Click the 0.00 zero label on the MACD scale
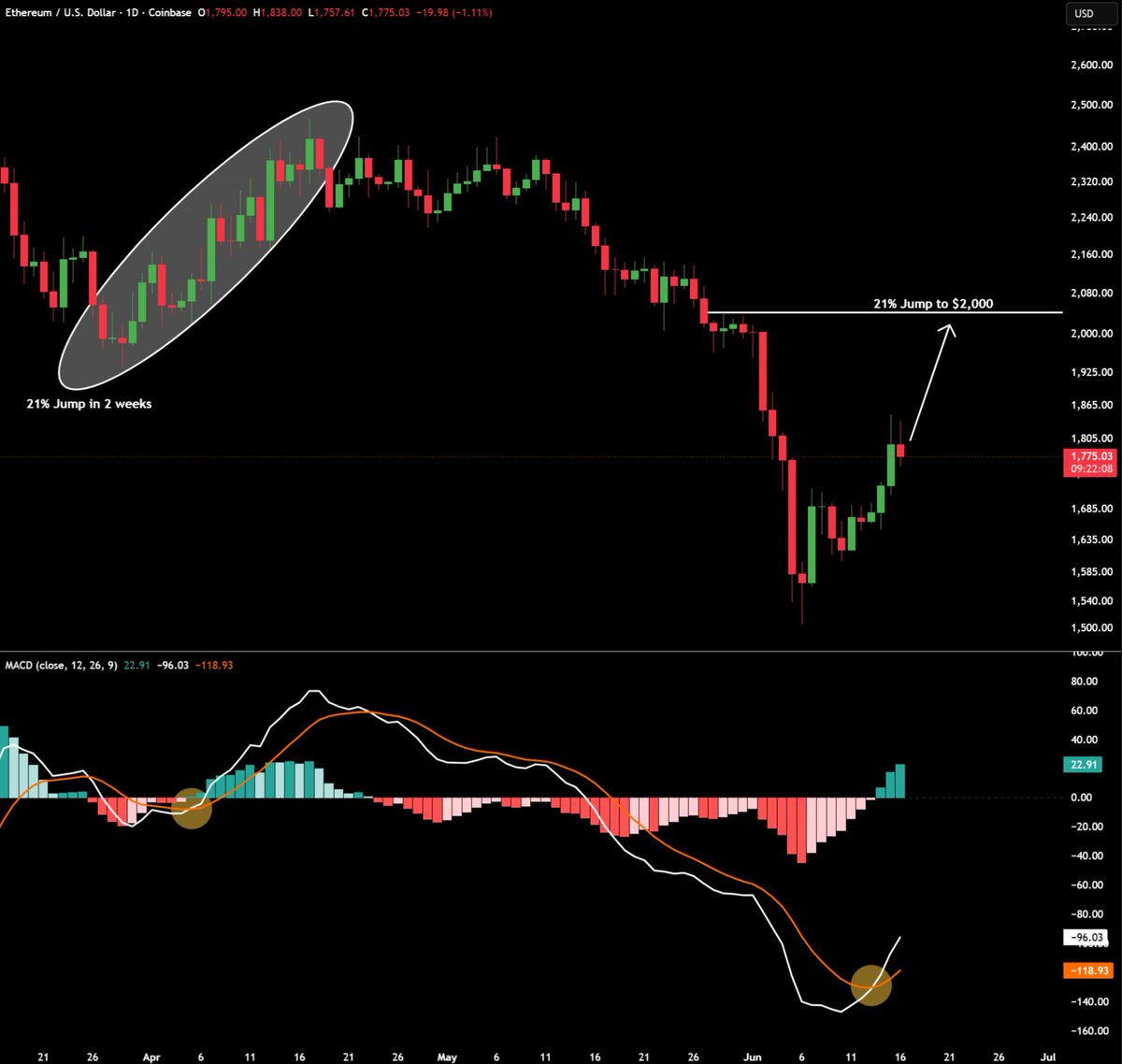Viewport: 1122px width, 1064px height. (1082, 798)
